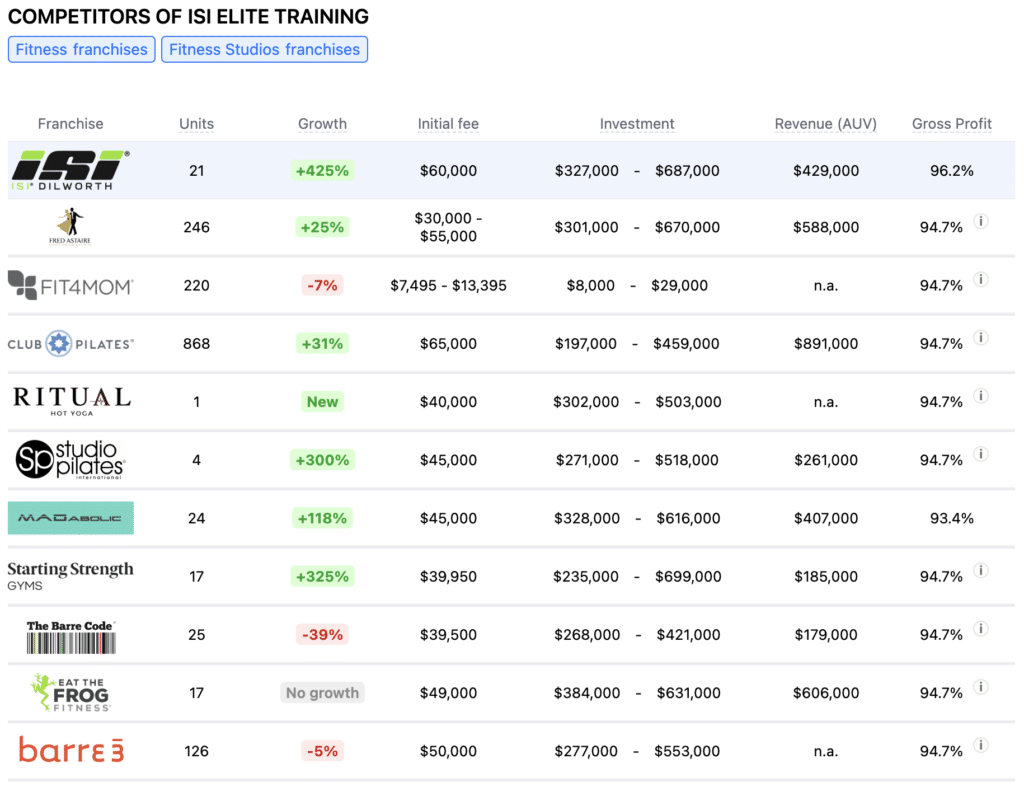This screenshot has width=1024, height=796.
Task: Click the barre3 logo
Action: [71, 750]
